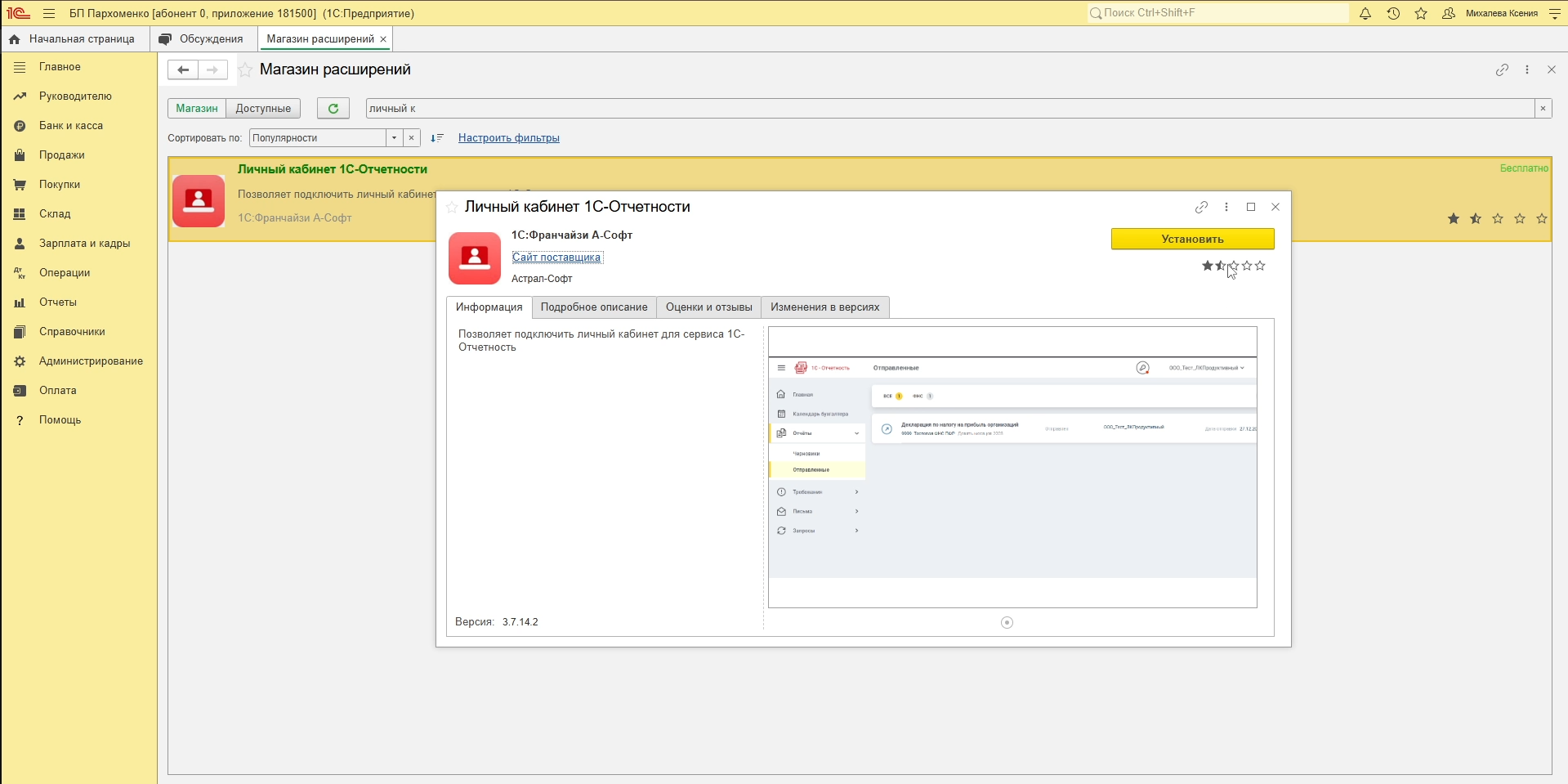This screenshot has width=1568, height=784.
Task: Open more options menu of Магазин расширений page
Action: 1527,69
